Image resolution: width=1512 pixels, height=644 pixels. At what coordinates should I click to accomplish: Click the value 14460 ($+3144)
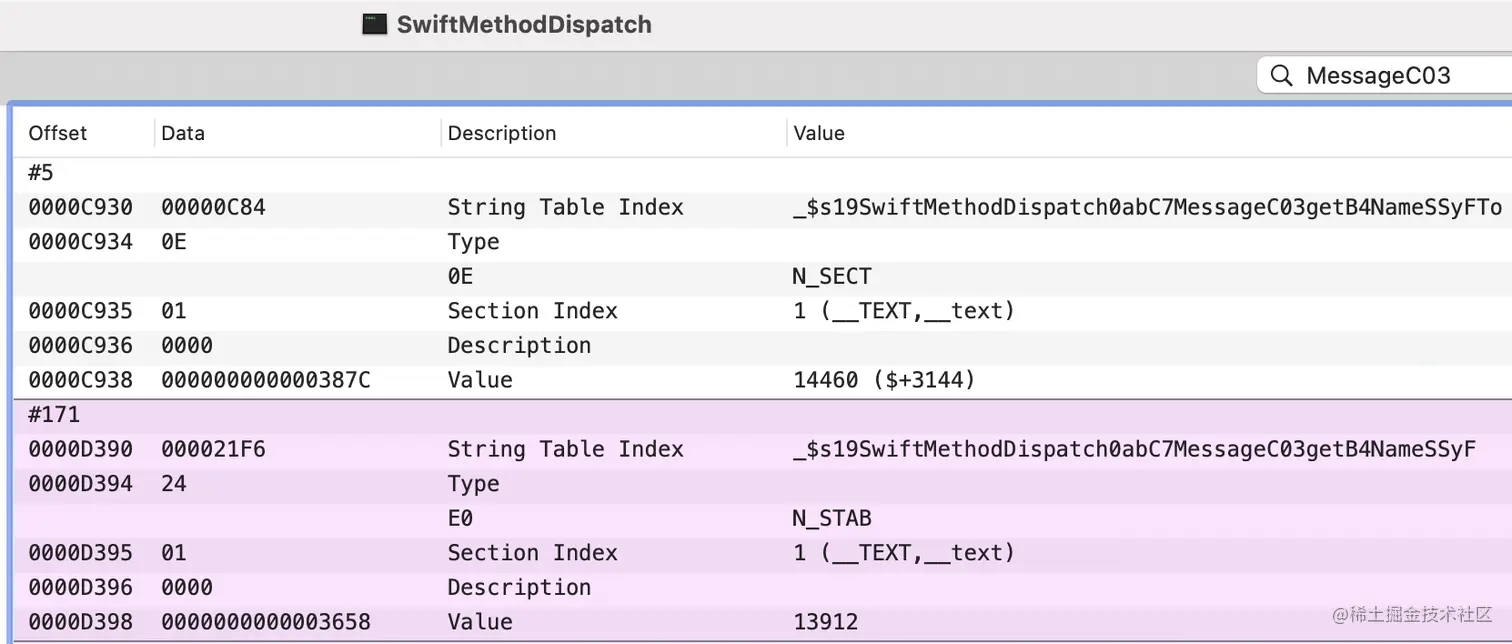click(883, 380)
